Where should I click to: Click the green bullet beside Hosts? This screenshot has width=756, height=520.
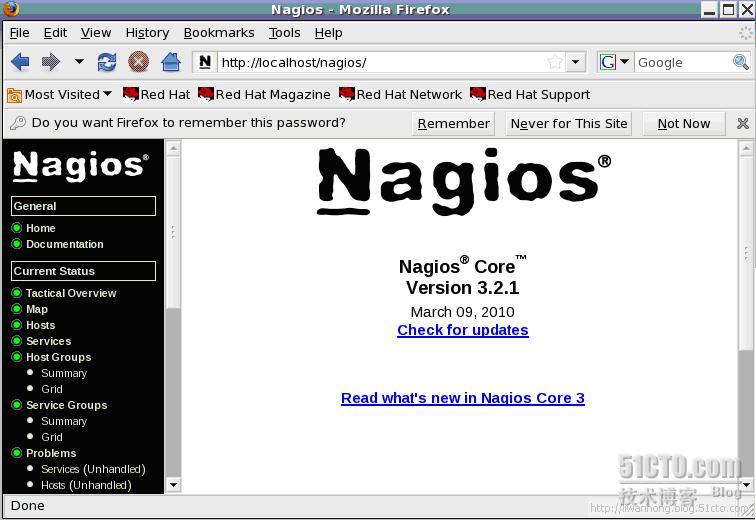coord(17,325)
